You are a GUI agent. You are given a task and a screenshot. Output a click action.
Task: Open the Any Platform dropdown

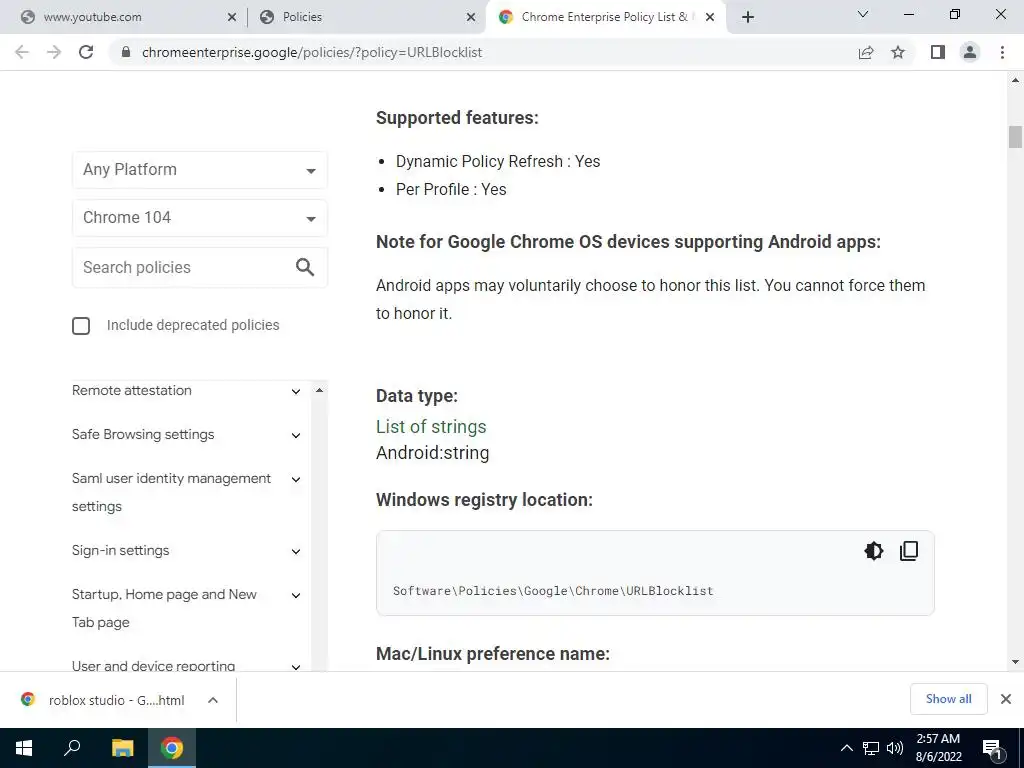coord(200,170)
